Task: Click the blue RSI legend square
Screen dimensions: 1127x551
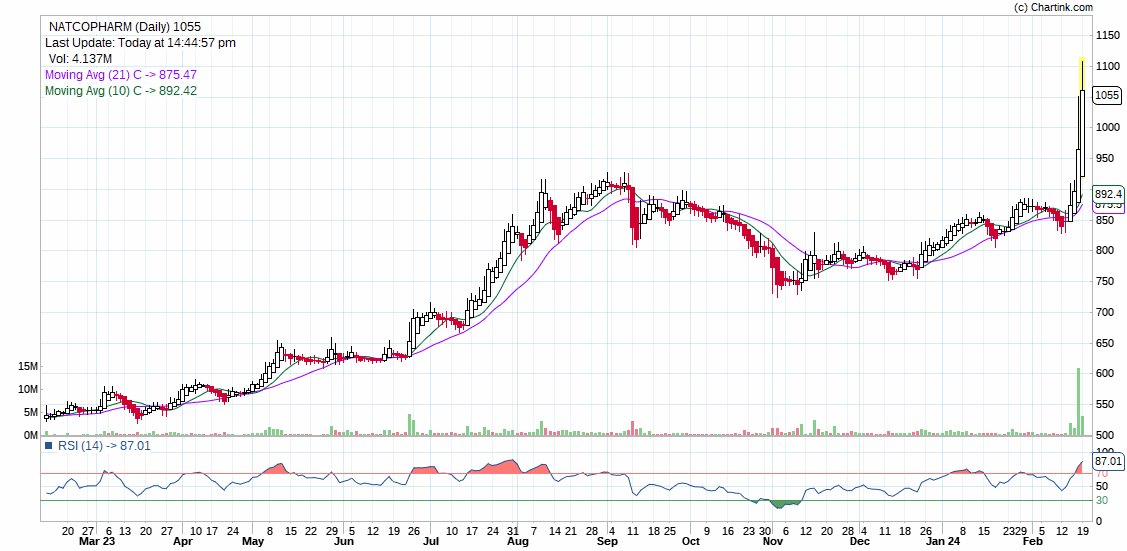Action: click(49, 445)
